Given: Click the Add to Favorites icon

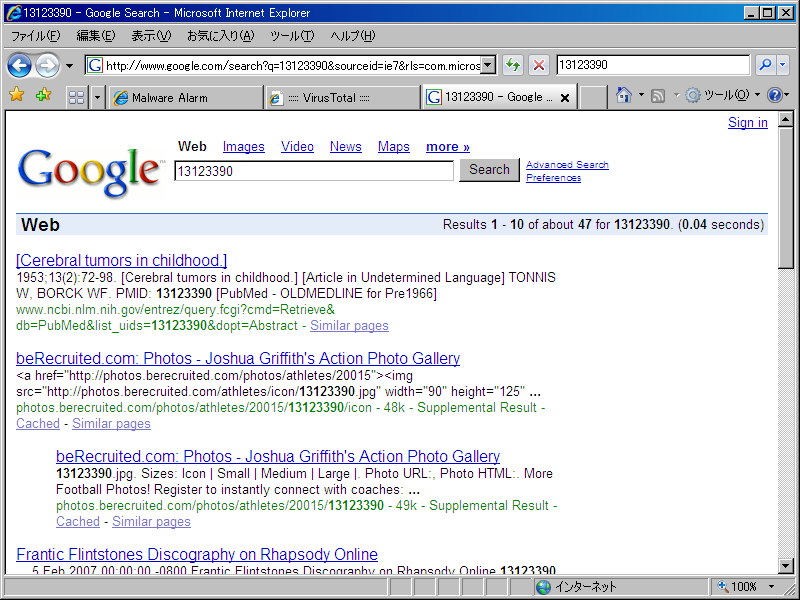Looking at the screenshot, I should coord(43,94).
